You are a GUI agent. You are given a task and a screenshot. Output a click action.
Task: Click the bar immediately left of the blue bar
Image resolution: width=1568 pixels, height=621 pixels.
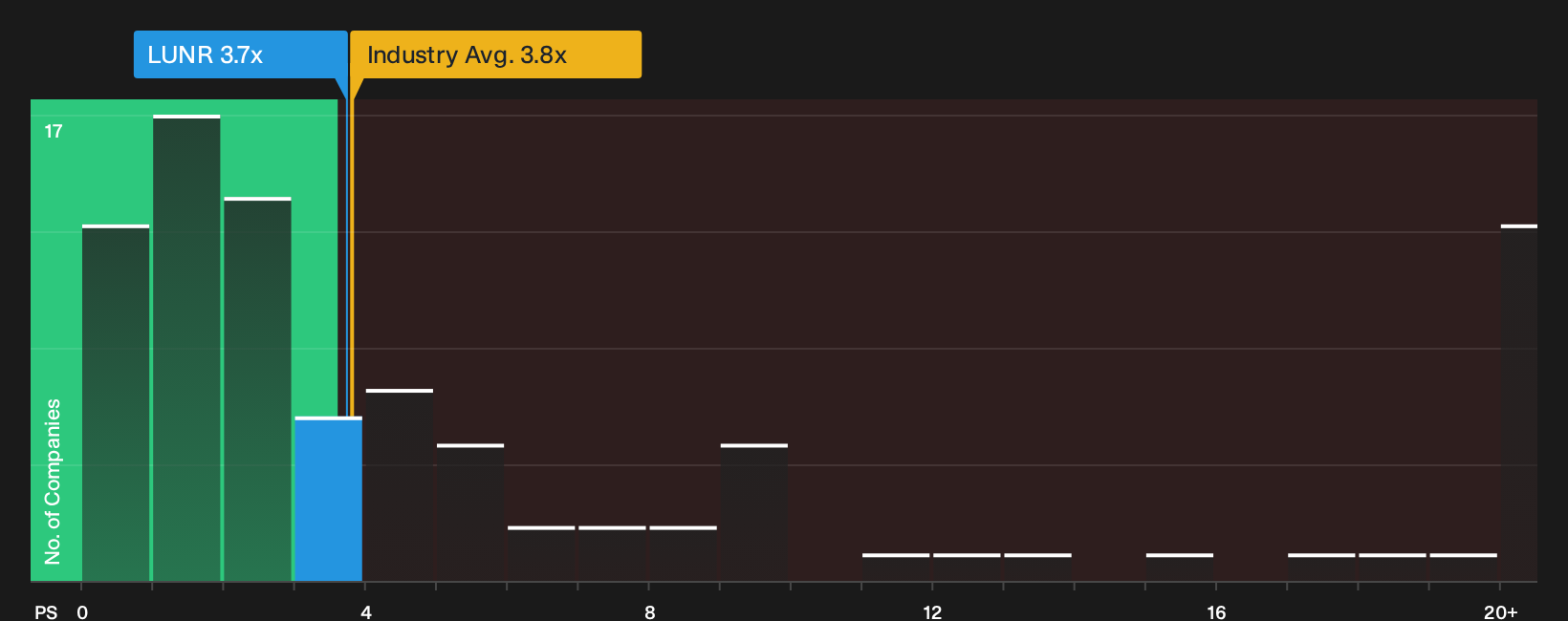257,390
